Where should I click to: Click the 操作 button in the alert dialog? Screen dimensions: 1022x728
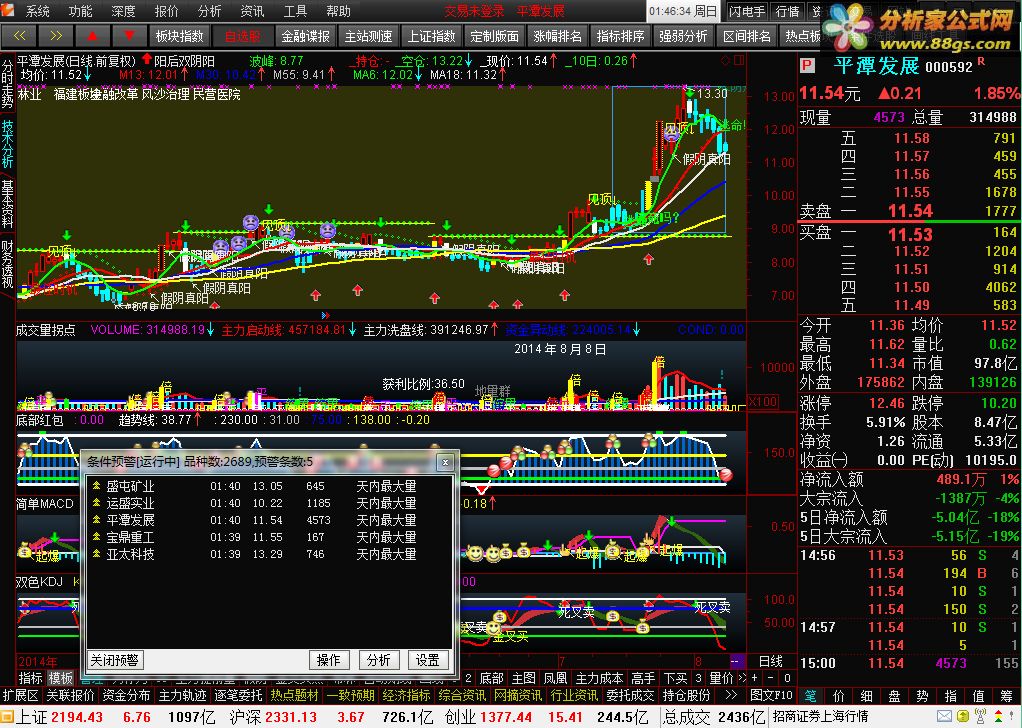328,660
